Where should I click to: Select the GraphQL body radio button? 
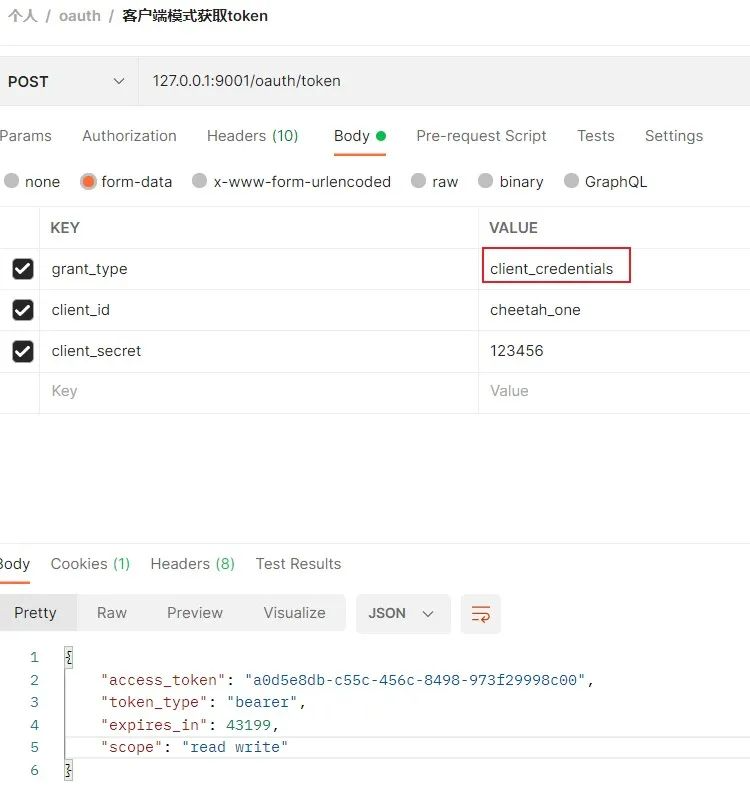[571, 181]
